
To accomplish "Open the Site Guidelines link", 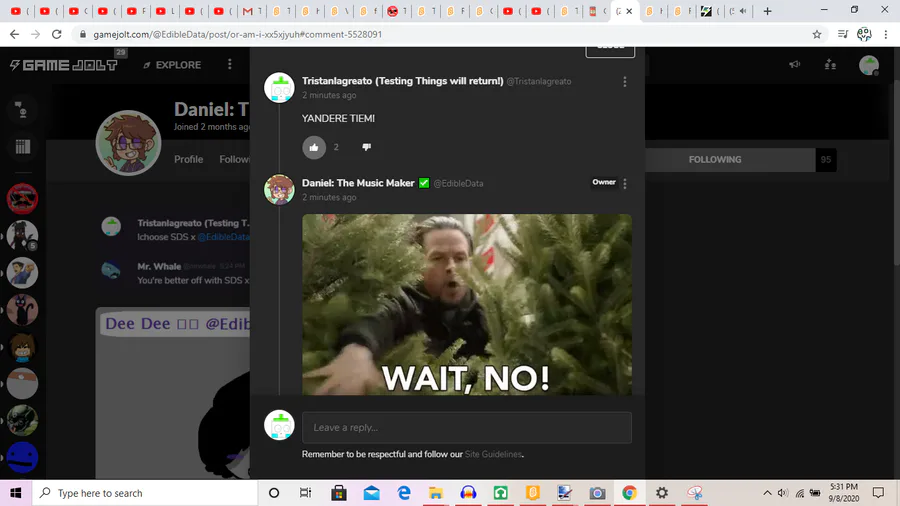I will [x=493, y=454].
